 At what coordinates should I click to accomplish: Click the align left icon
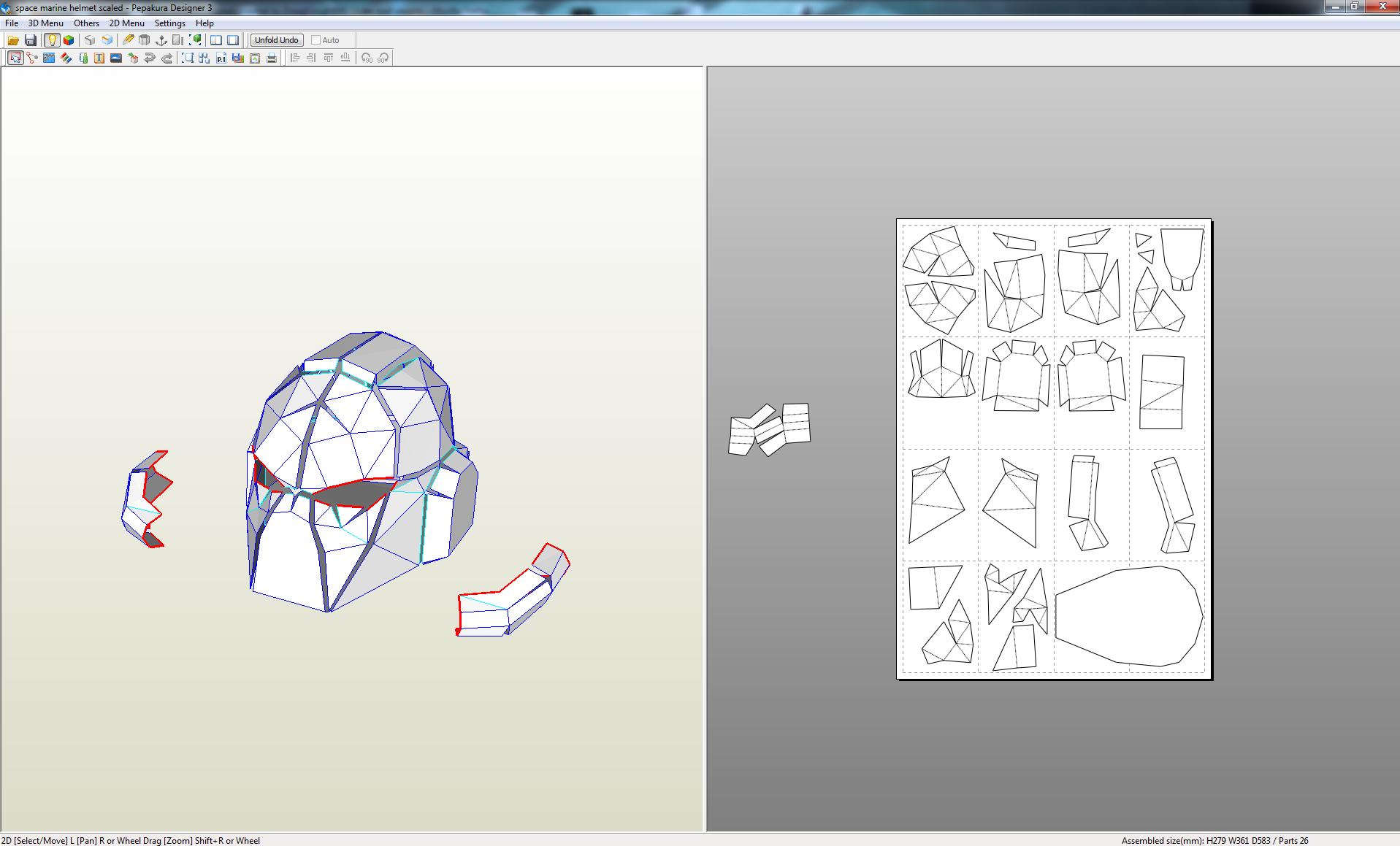[295, 58]
